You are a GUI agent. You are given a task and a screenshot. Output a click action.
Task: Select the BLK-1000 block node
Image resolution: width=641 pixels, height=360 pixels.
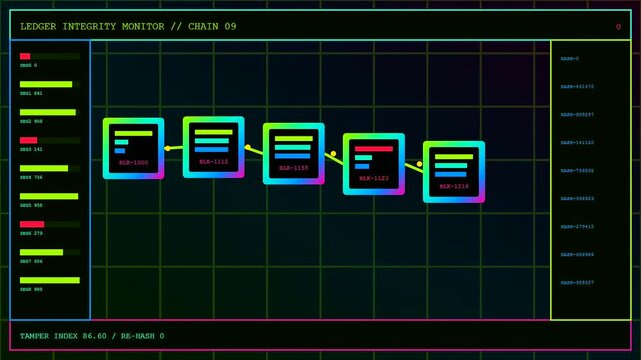(133, 148)
